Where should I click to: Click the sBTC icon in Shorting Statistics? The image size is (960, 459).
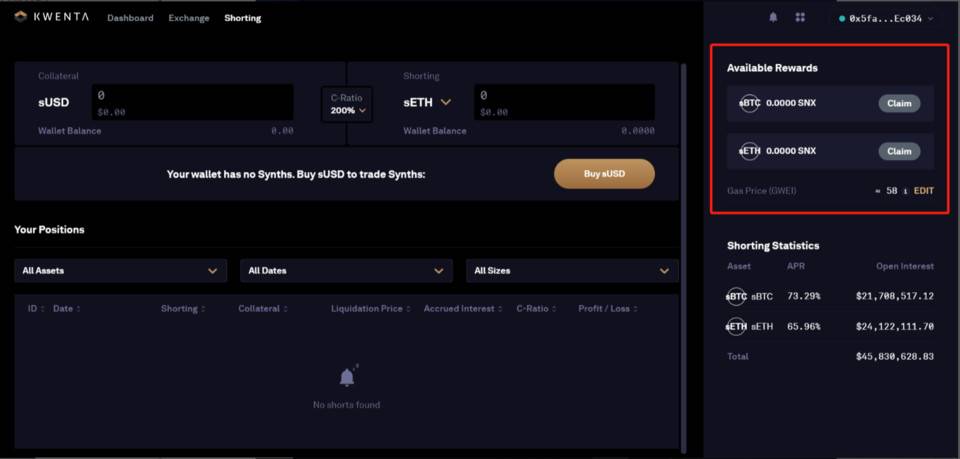point(736,297)
